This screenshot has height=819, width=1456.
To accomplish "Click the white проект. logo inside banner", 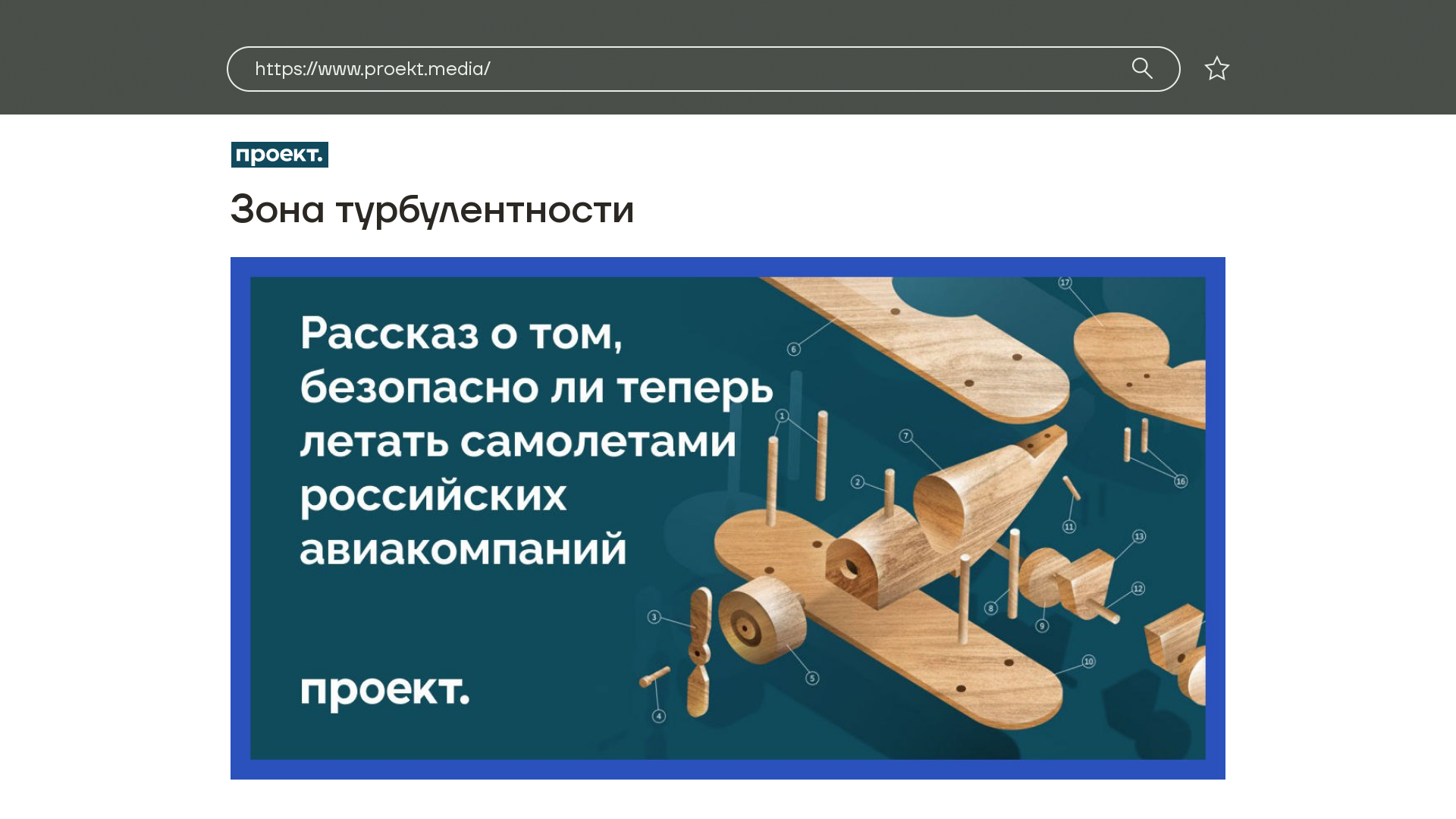I will 385,690.
